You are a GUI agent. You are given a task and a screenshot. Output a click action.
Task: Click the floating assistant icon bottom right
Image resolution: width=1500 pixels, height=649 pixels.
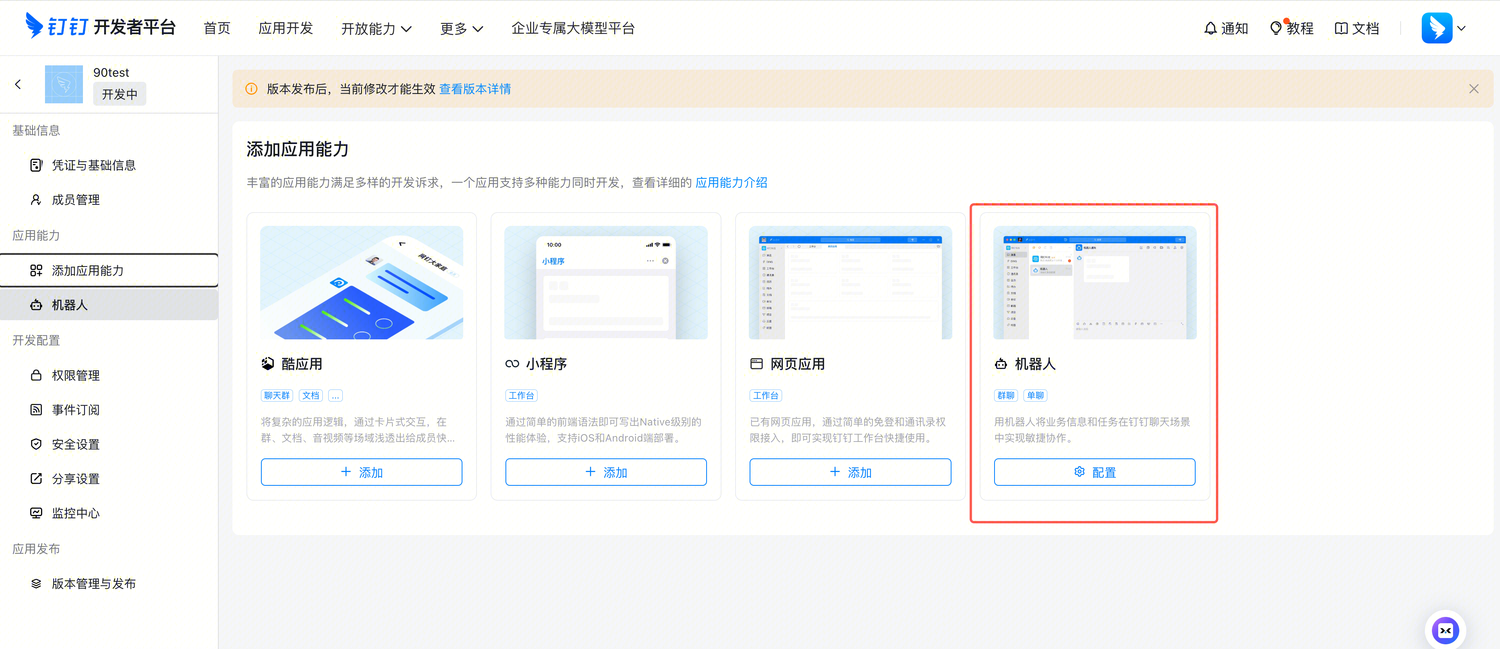point(1445,630)
